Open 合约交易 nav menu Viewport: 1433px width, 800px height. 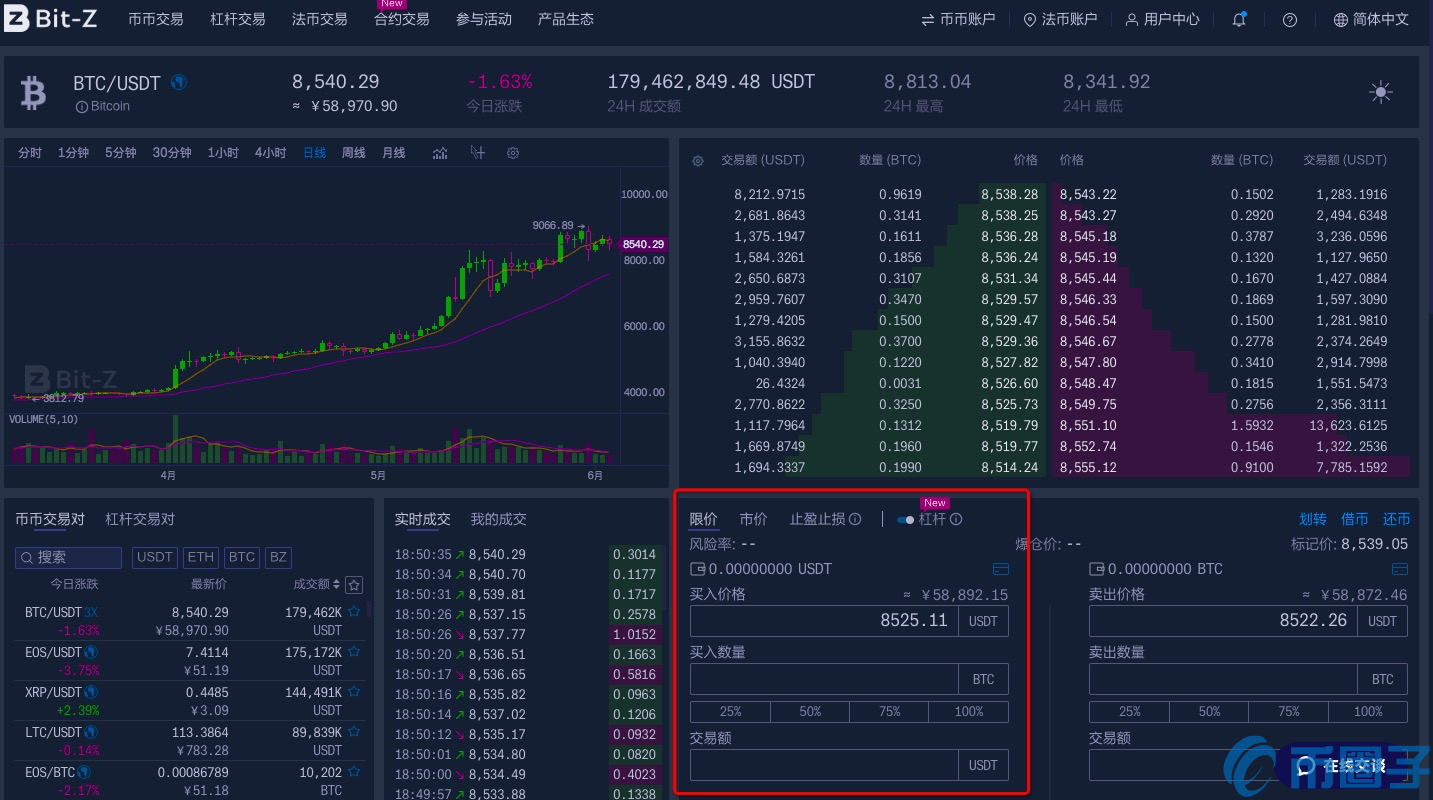point(402,19)
